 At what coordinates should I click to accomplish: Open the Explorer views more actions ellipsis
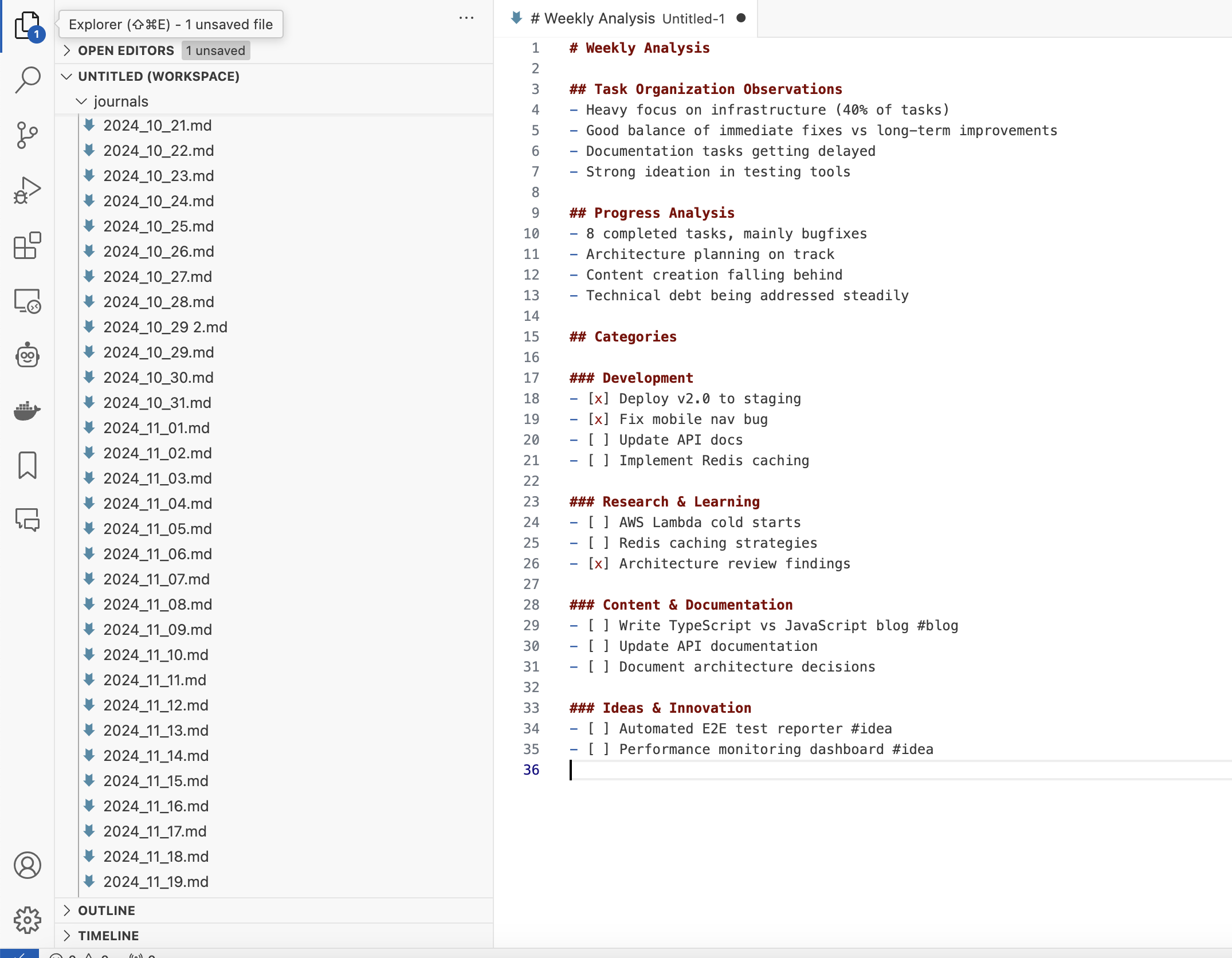point(466,18)
